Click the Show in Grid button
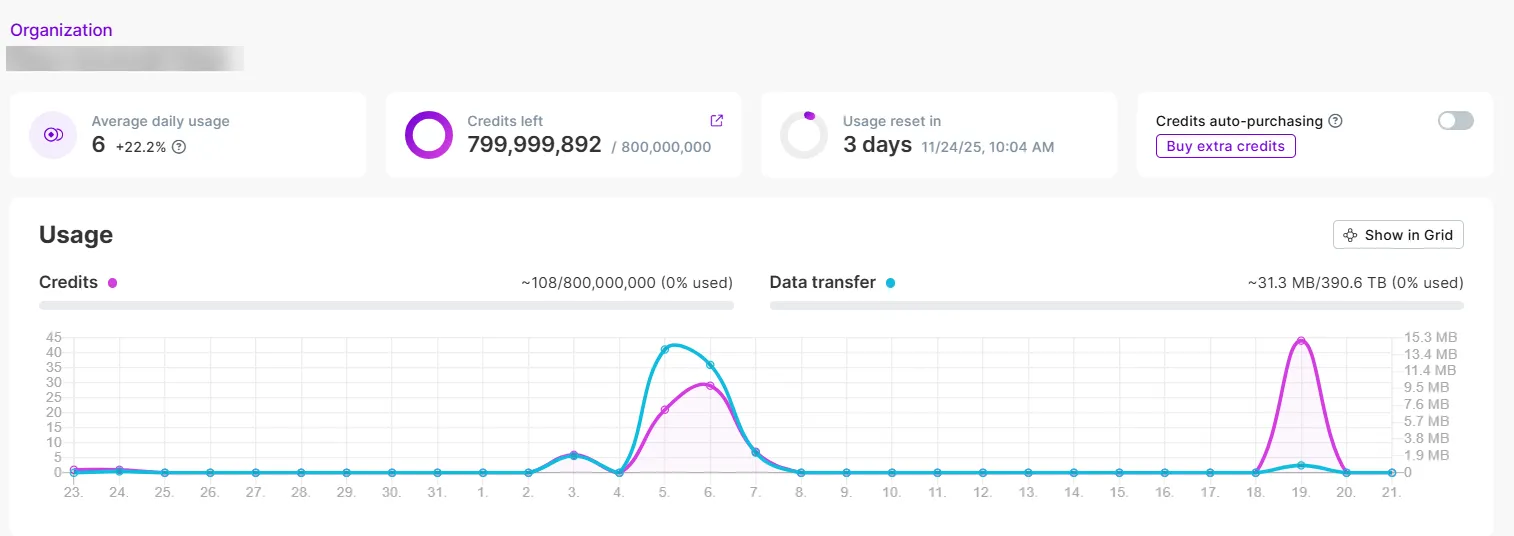This screenshot has width=1514, height=536. (x=1398, y=235)
